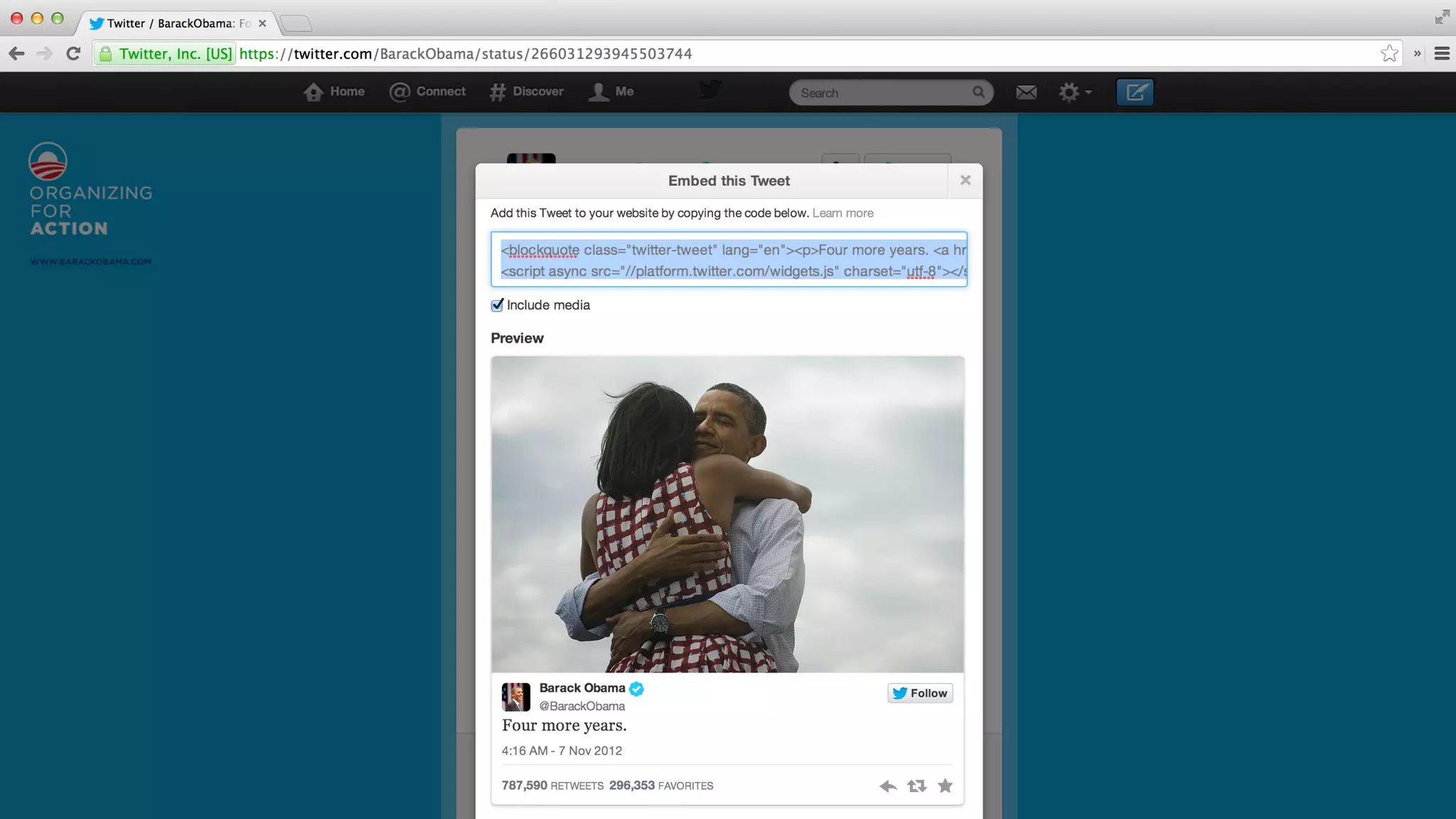The width and height of the screenshot is (1456, 819).
Task: Reload the Twitter page
Action: [x=73, y=54]
